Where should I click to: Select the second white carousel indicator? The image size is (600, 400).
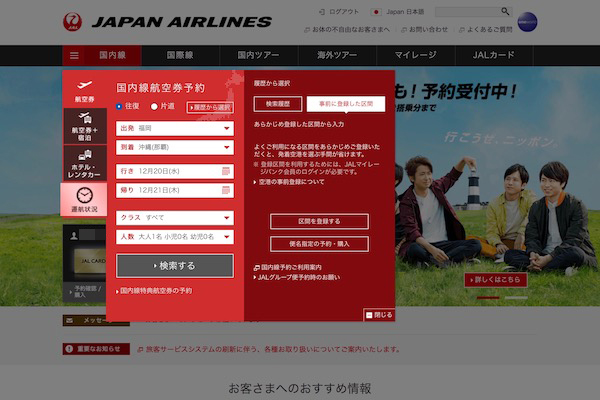point(516,297)
